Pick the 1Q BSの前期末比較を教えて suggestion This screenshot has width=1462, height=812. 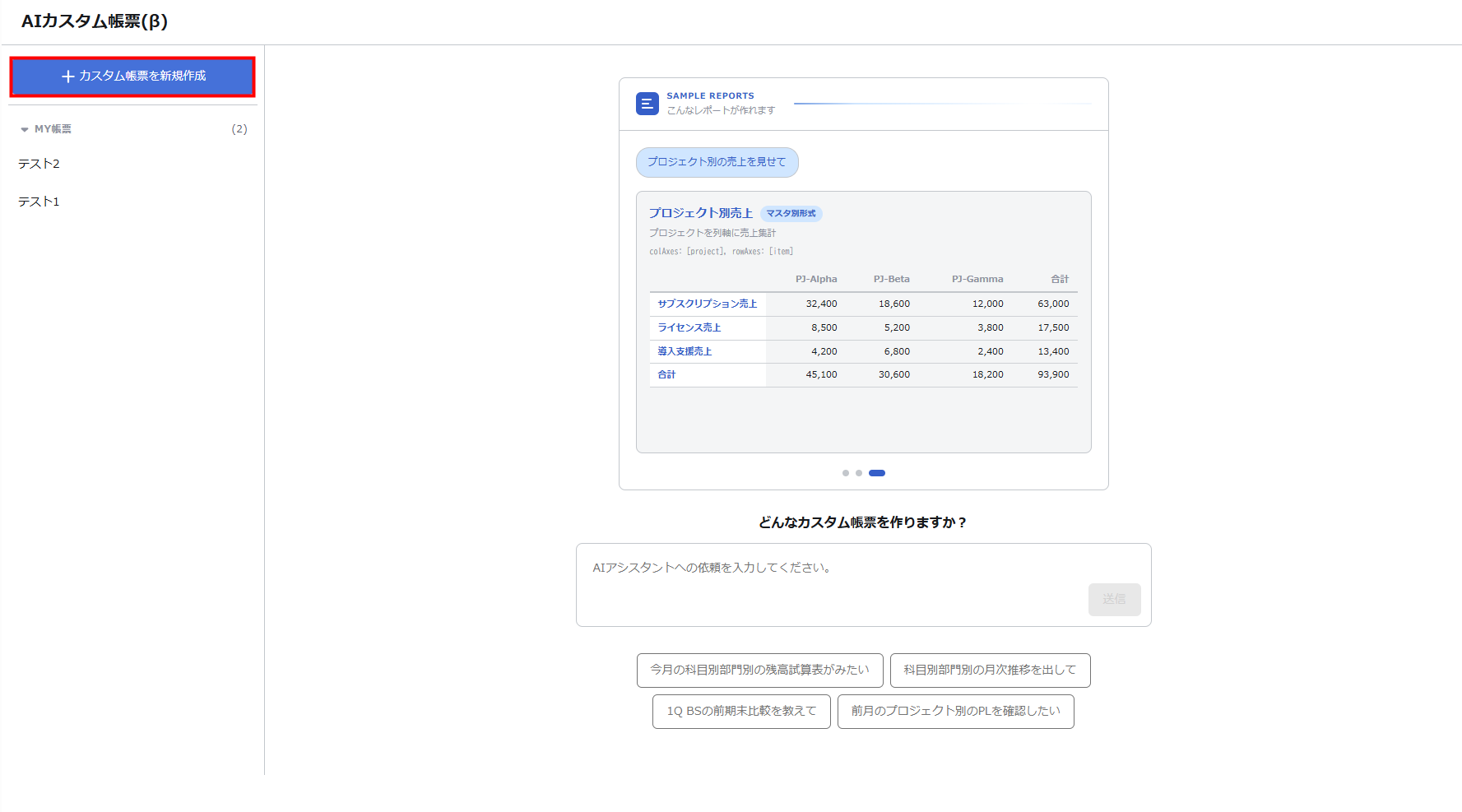741,711
